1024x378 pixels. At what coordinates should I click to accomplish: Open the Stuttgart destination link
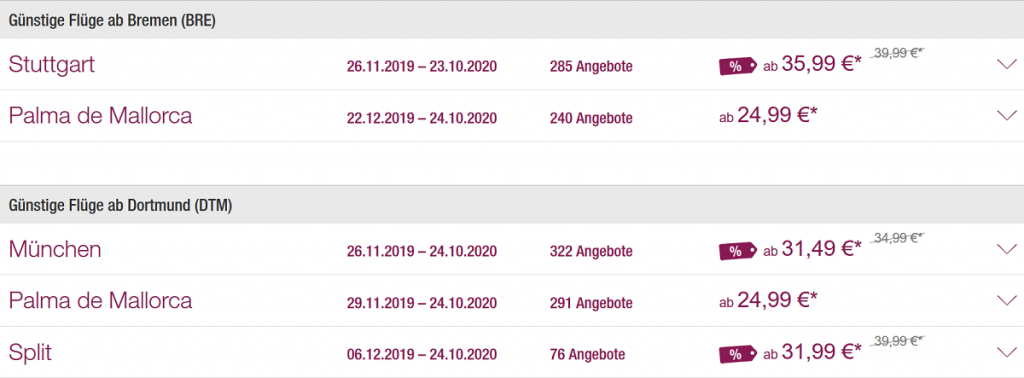[52, 65]
